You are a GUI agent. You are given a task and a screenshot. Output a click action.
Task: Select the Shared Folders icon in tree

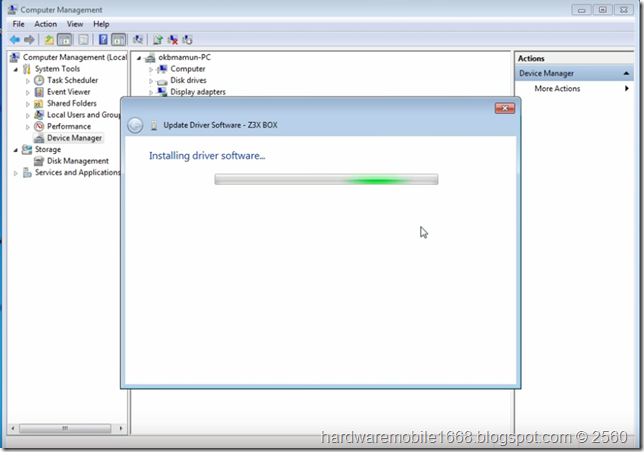click(39, 103)
